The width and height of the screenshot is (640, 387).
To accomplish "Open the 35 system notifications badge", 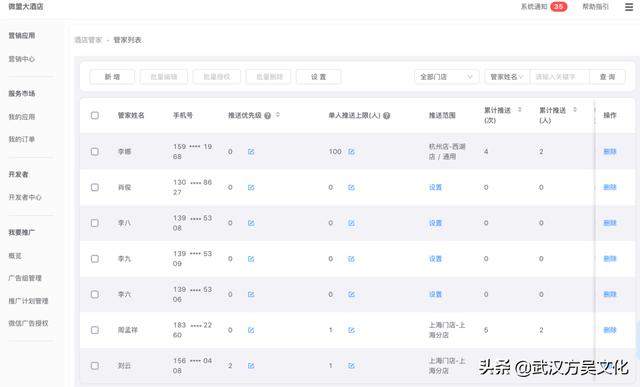I will tap(558, 7).
